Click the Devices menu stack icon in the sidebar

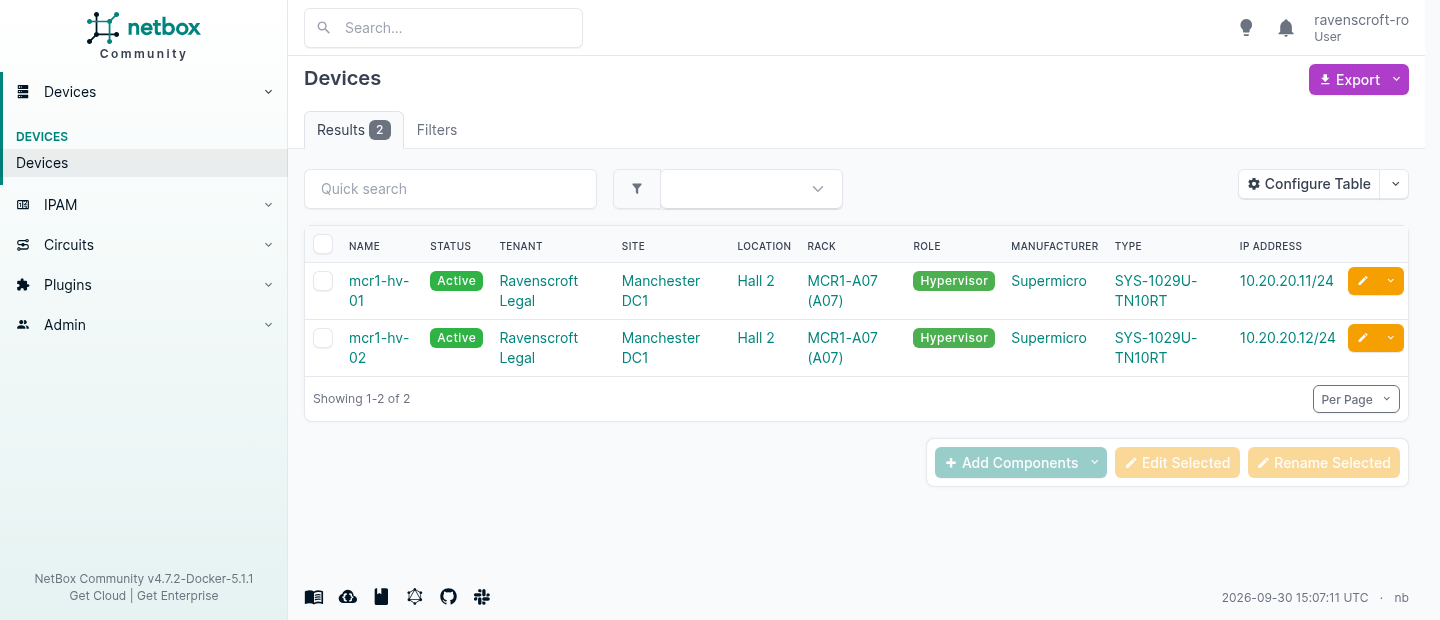click(24, 92)
